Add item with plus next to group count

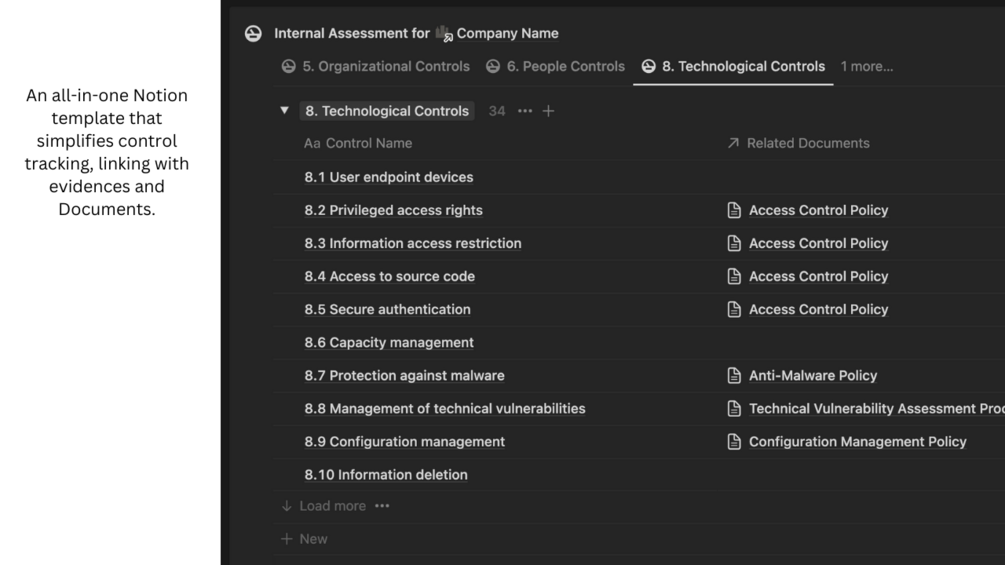pos(548,111)
